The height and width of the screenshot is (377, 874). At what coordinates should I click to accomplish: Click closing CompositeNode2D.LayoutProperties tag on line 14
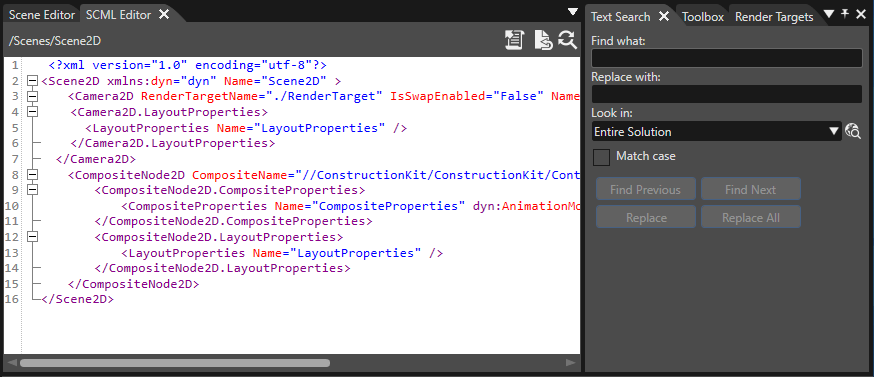click(222, 268)
